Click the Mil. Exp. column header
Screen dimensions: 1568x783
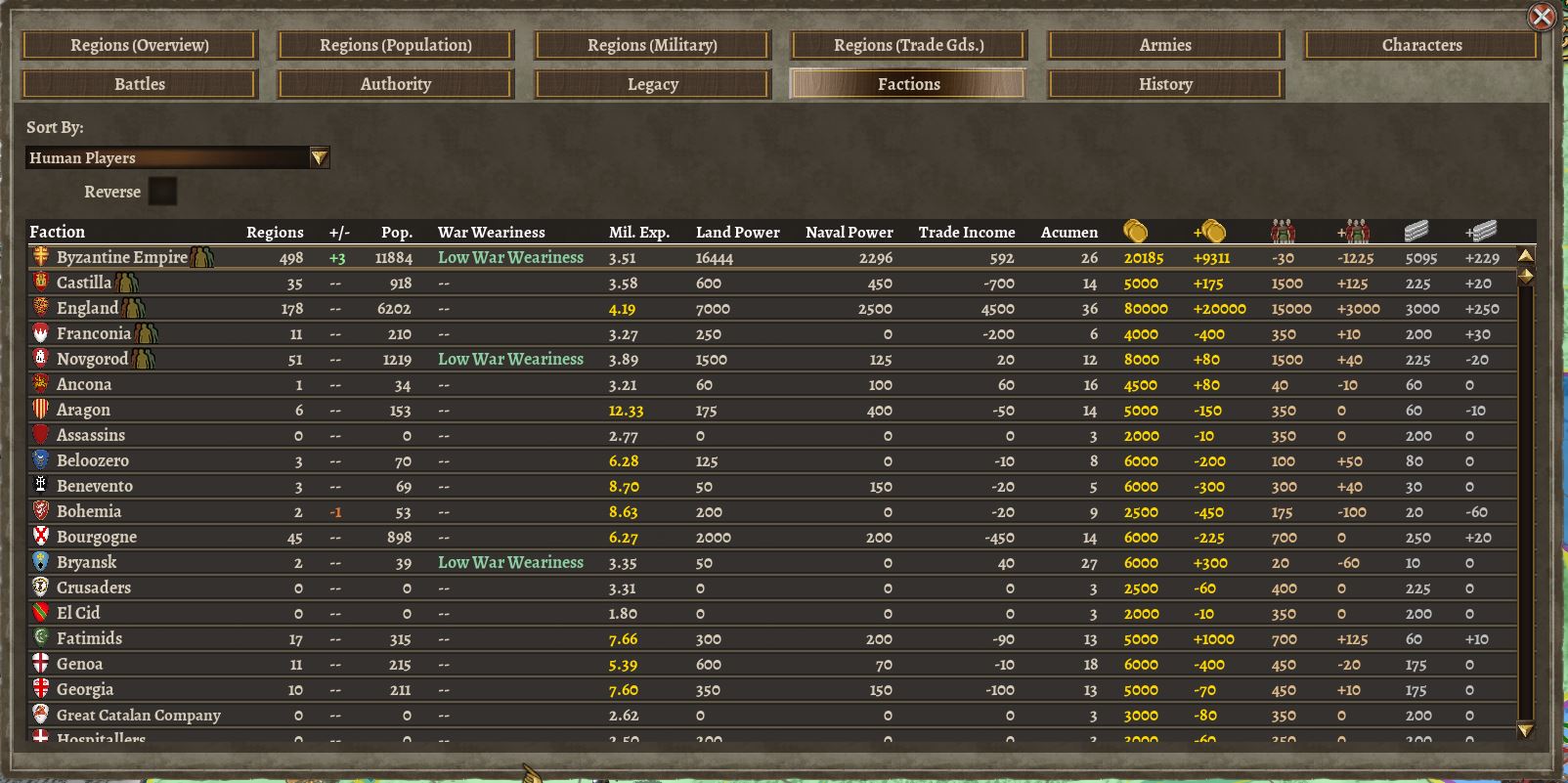point(639,233)
